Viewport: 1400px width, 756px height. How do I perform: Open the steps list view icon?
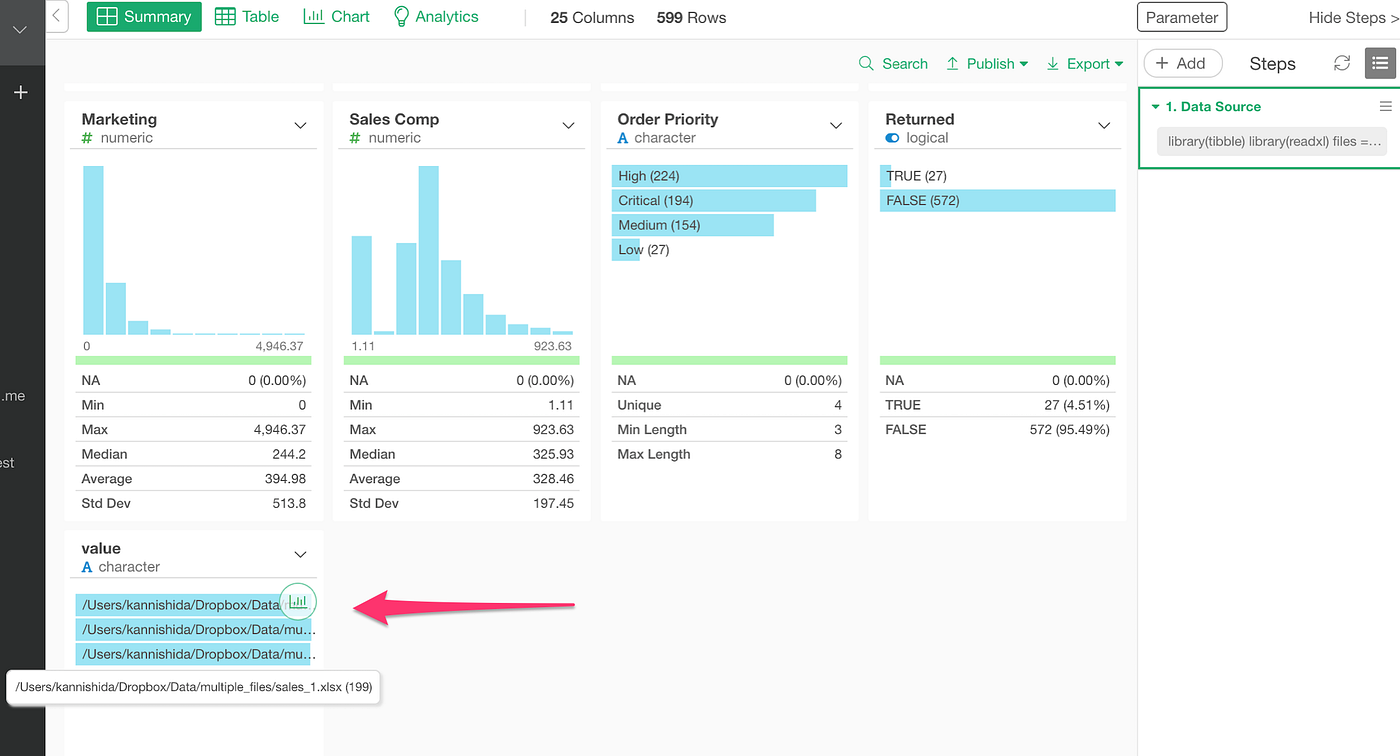click(x=1380, y=63)
